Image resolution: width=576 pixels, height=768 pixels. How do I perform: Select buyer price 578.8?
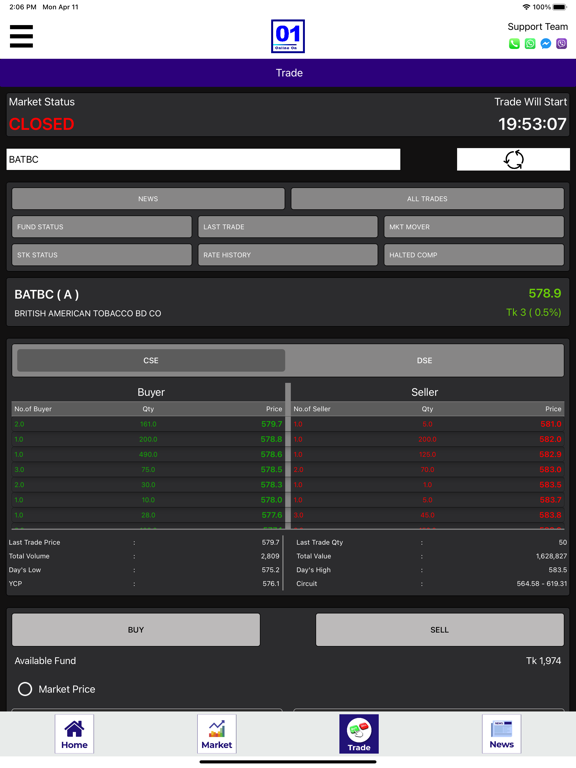coord(272,439)
